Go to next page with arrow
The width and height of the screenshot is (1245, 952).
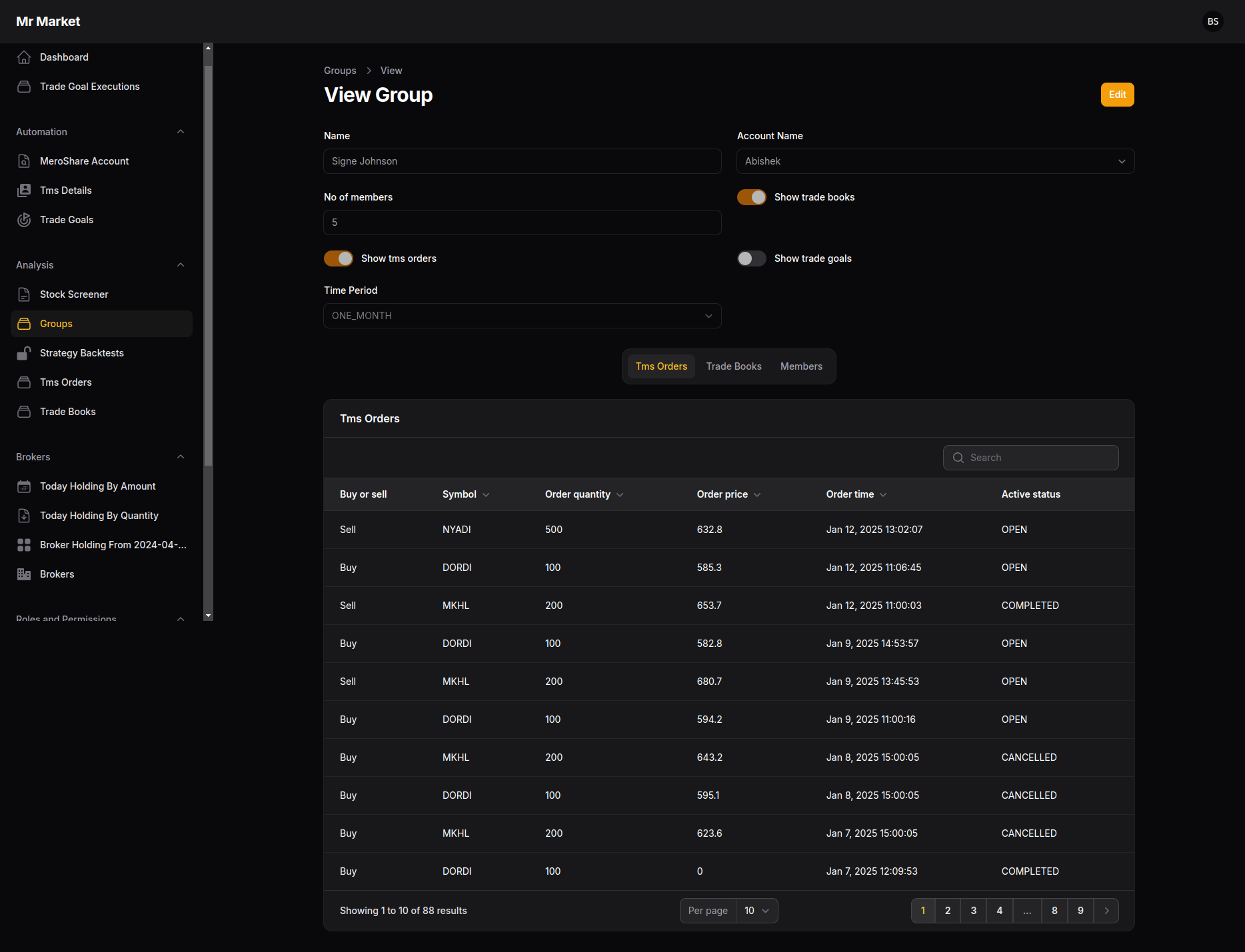(1106, 911)
